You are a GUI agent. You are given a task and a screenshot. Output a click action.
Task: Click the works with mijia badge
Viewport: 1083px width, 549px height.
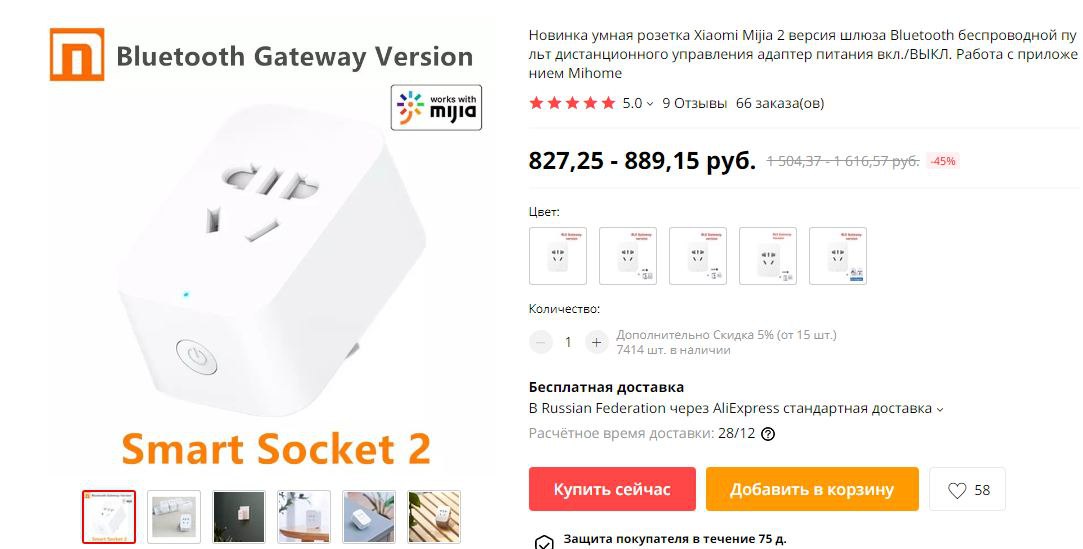coord(437,108)
